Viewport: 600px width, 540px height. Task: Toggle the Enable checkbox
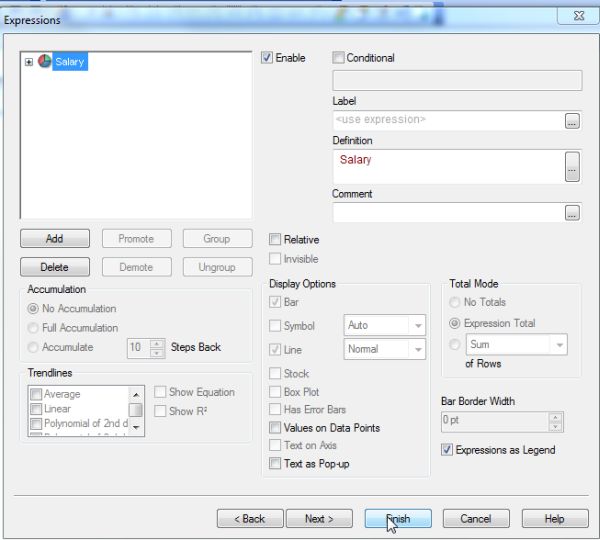point(267,58)
